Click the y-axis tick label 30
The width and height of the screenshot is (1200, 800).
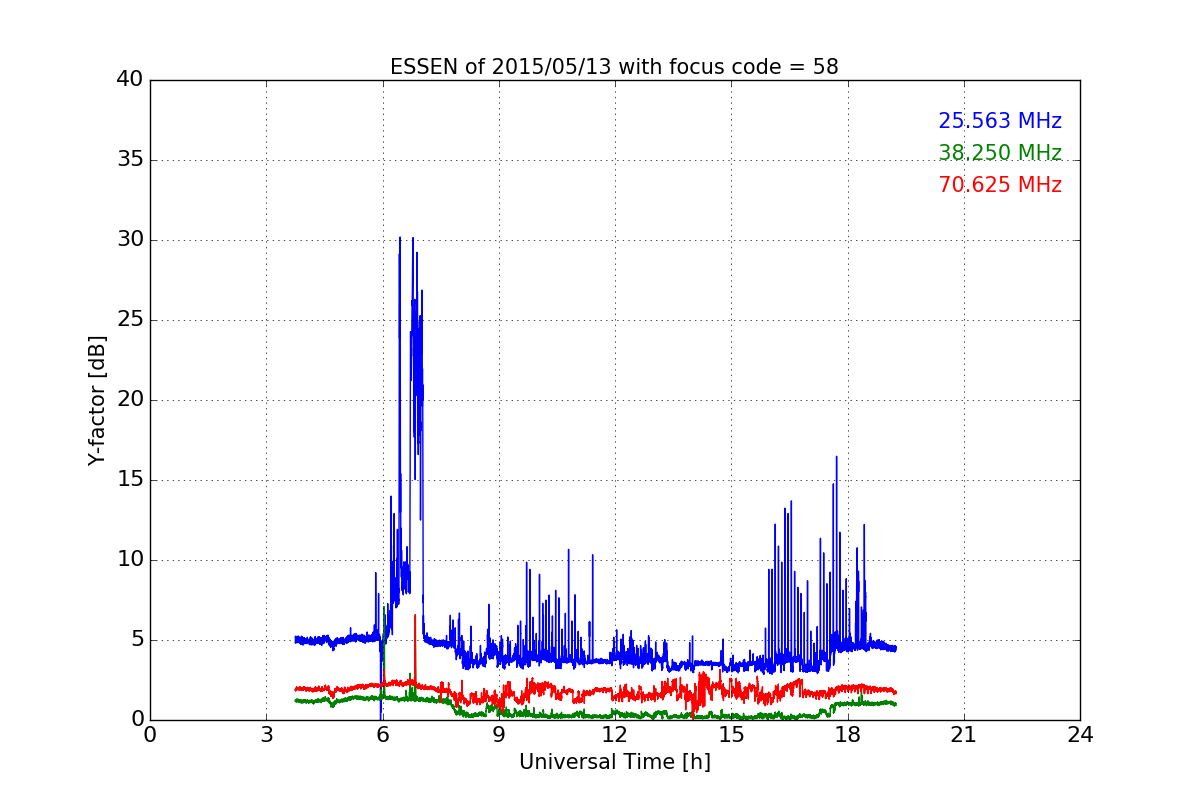[130, 240]
